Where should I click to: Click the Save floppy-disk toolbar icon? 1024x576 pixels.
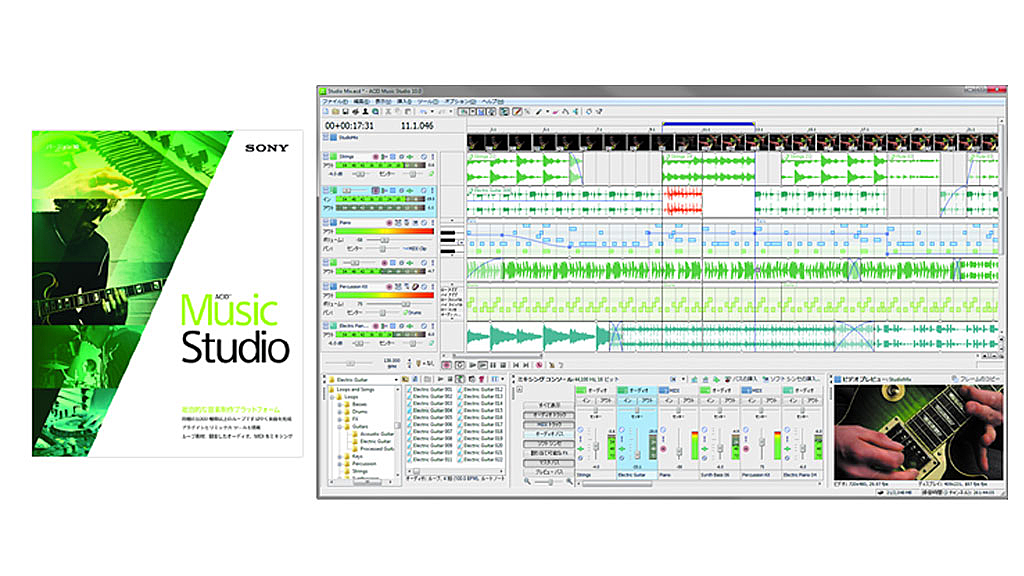pyautogui.click(x=345, y=112)
